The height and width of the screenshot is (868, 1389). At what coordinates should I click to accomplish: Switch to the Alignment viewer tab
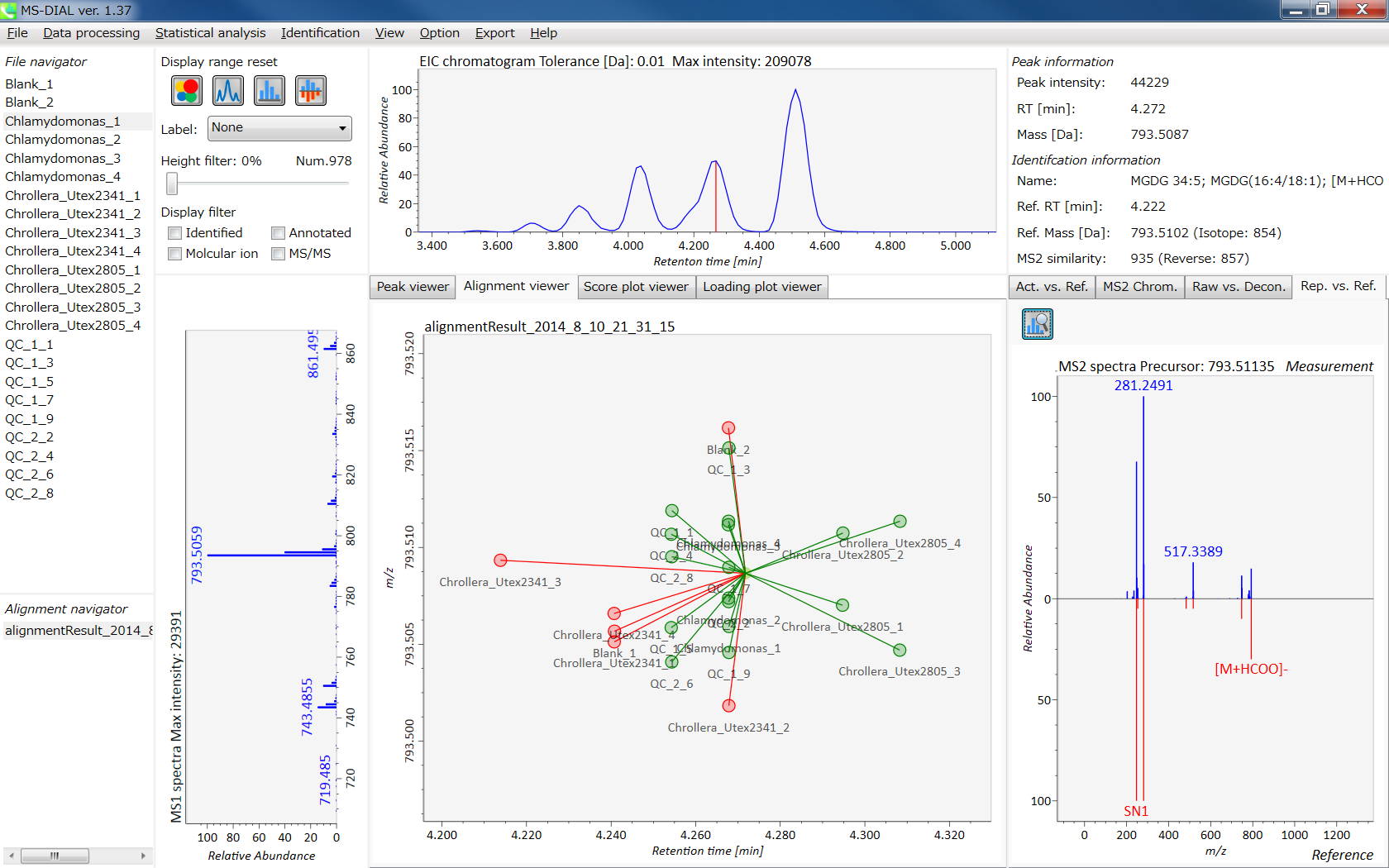click(516, 286)
